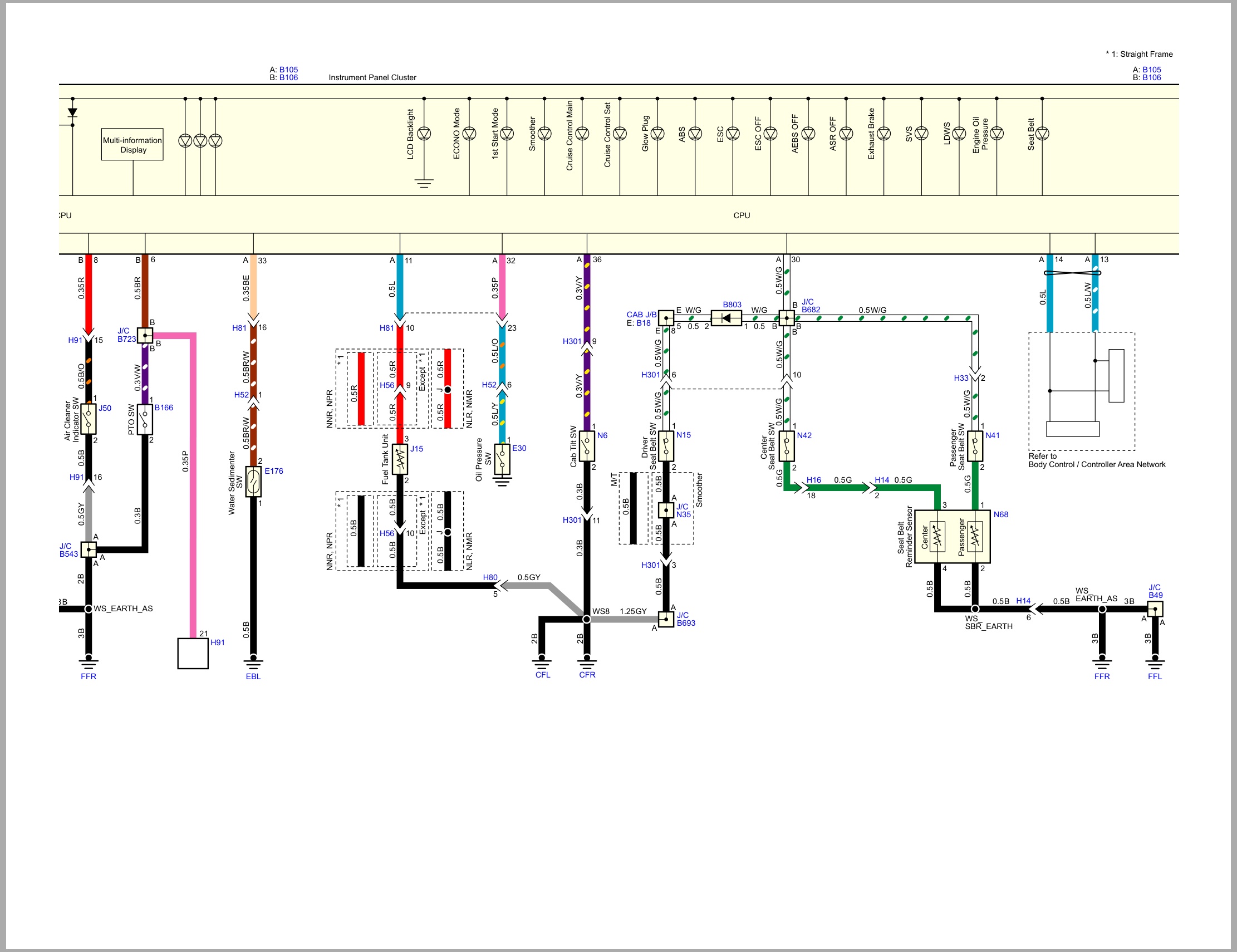
Task: Click the Glow Plug indicator lamp symbol
Action: point(657,134)
